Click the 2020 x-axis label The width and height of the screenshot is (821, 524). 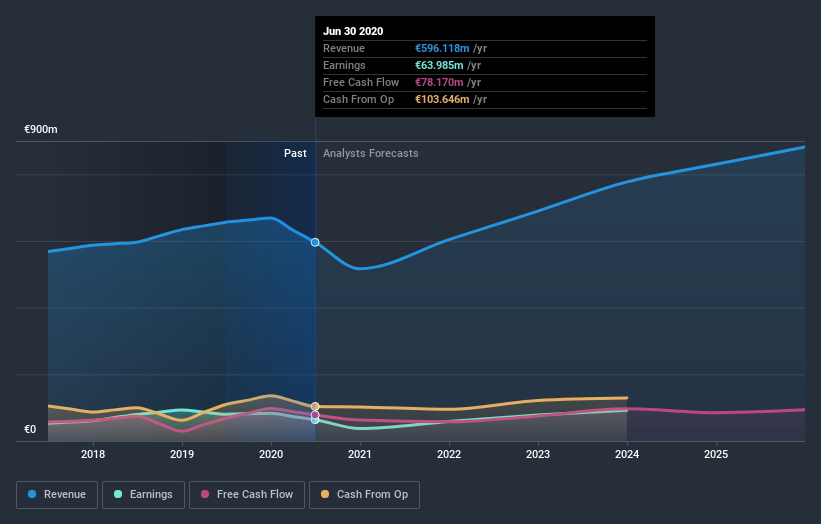point(271,454)
